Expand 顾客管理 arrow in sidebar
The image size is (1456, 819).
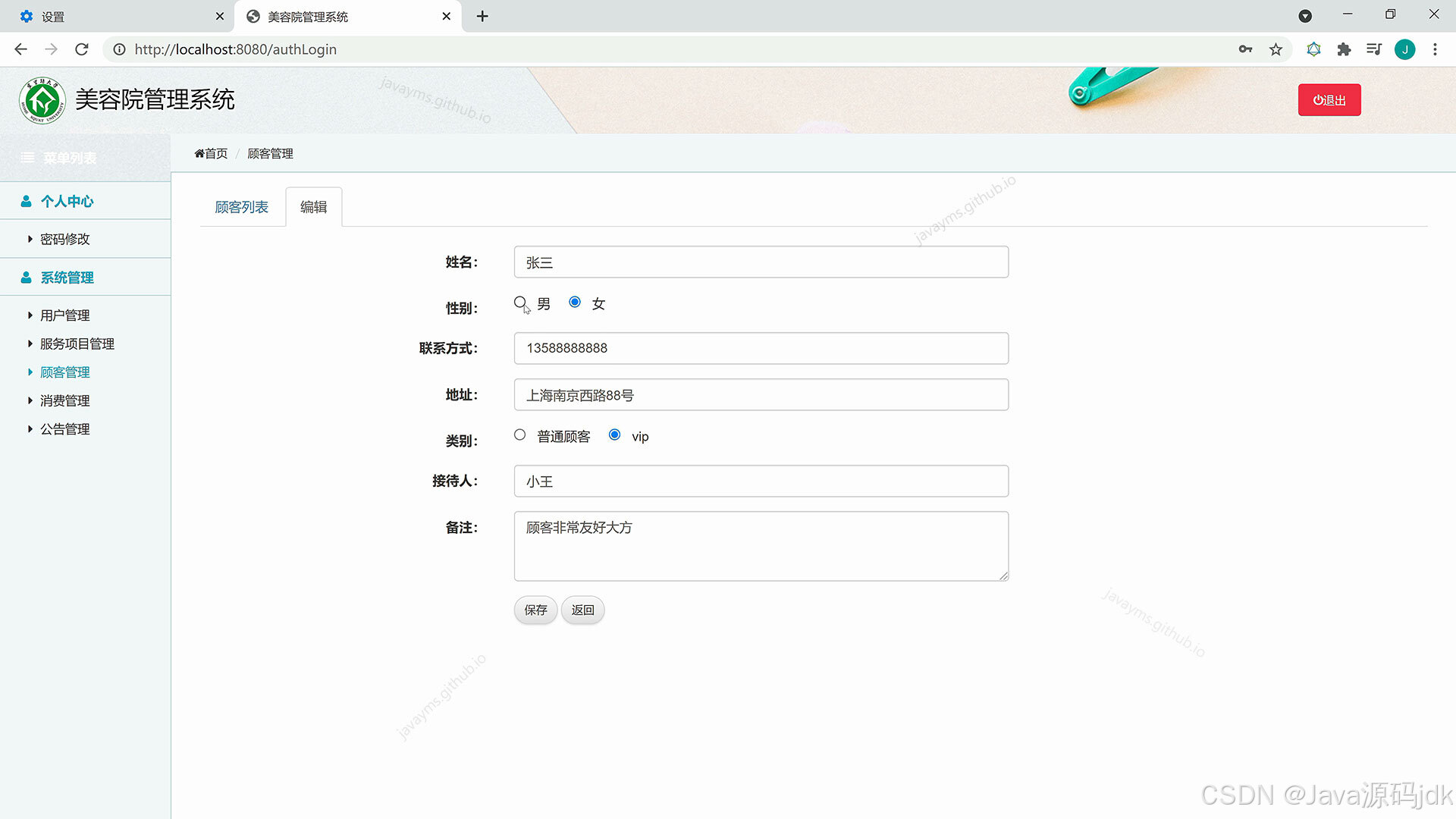click(30, 372)
